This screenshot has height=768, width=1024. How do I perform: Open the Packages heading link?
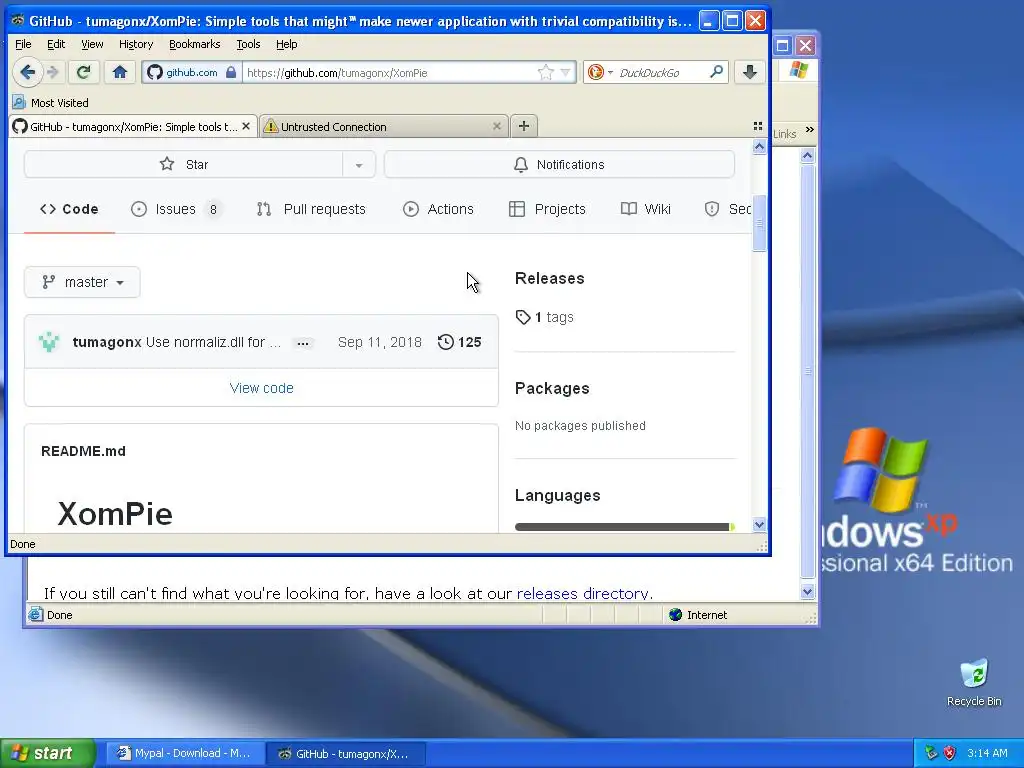click(x=552, y=388)
